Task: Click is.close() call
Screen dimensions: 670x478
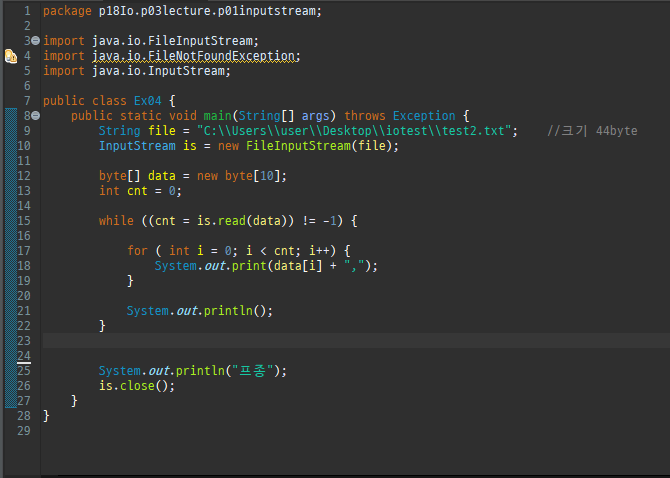Action: 137,385
